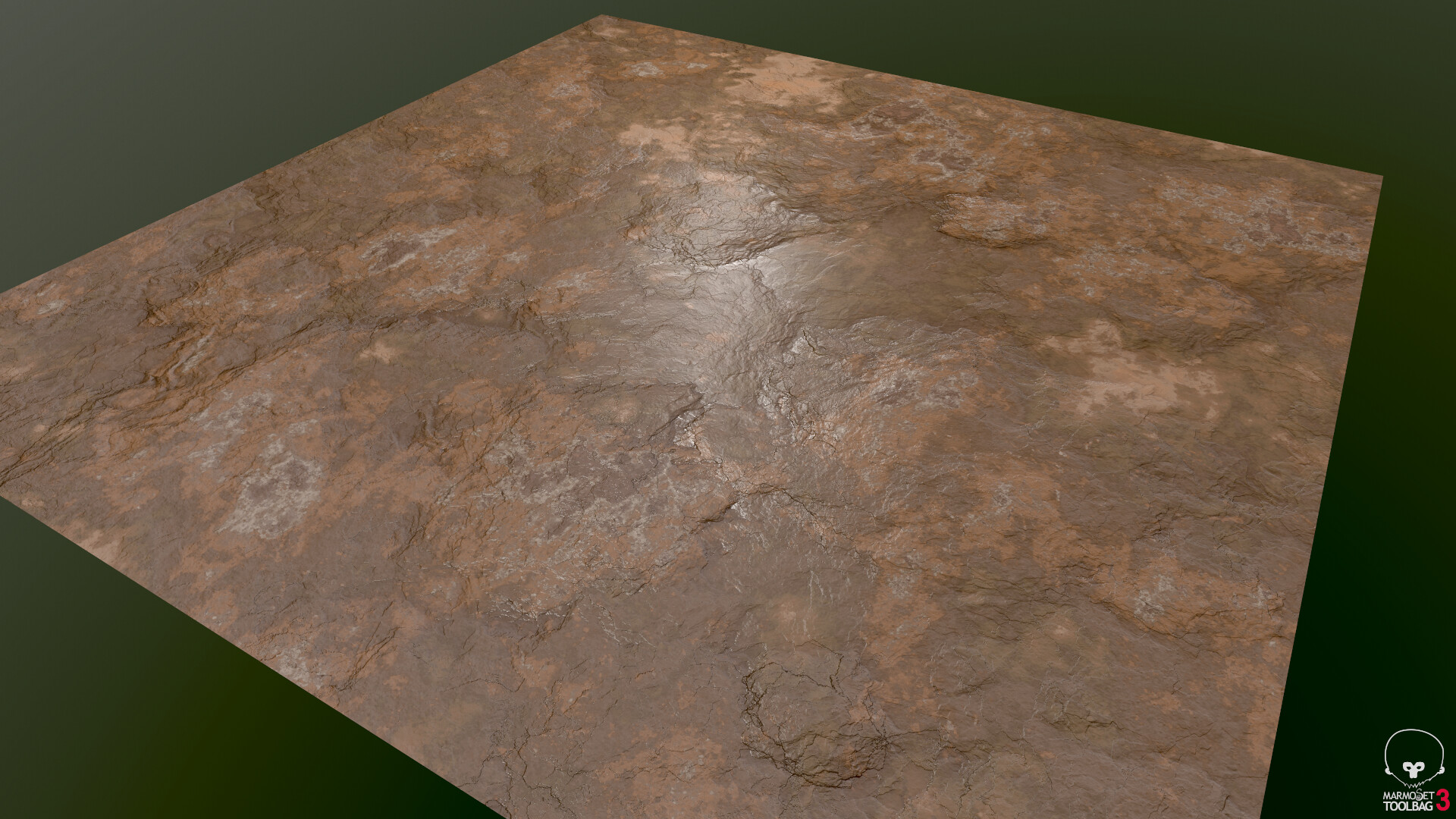This screenshot has width=1456, height=819.
Task: Click the skull's left eye in the logo
Action: (x=1410, y=767)
